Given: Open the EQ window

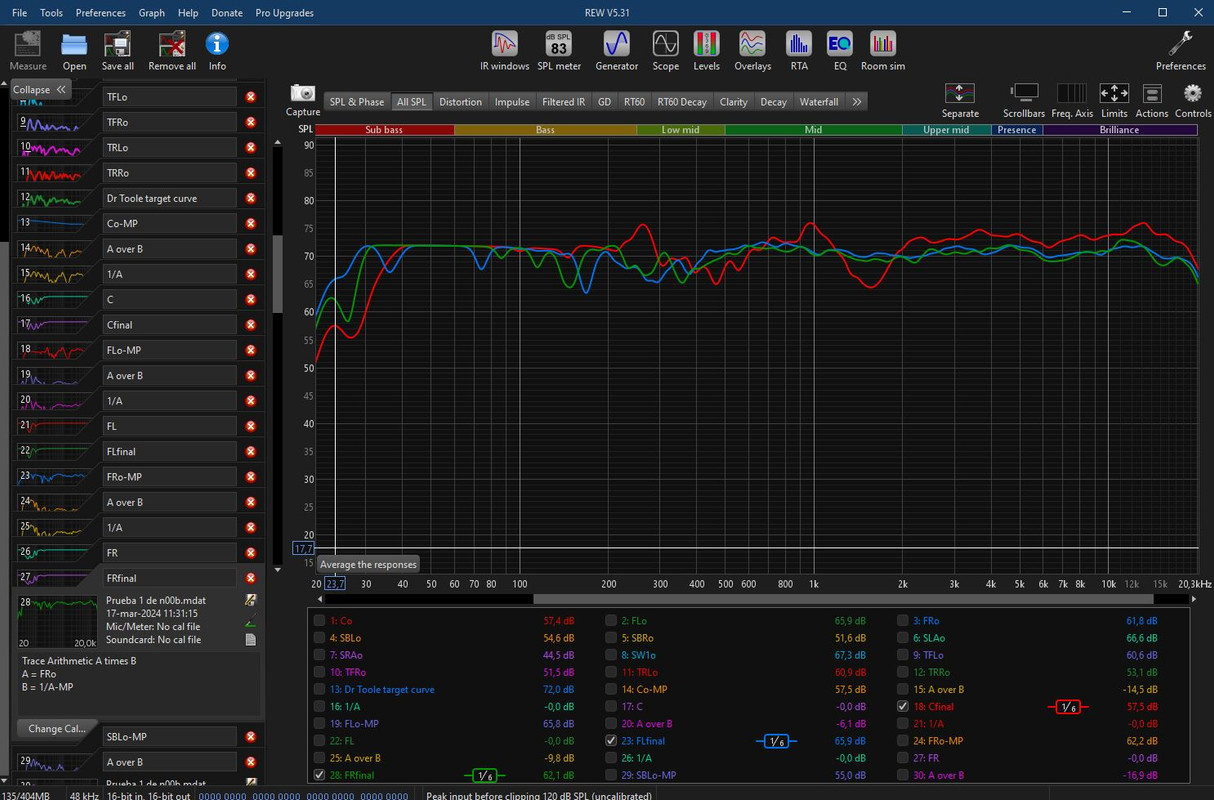Looking at the screenshot, I should pyautogui.click(x=840, y=50).
